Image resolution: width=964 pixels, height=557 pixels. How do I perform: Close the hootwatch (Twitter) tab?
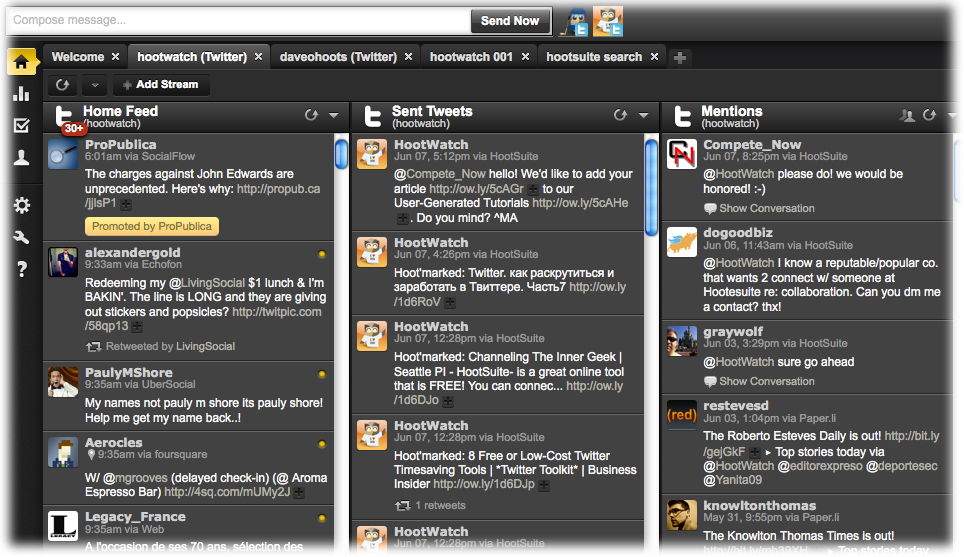258,57
